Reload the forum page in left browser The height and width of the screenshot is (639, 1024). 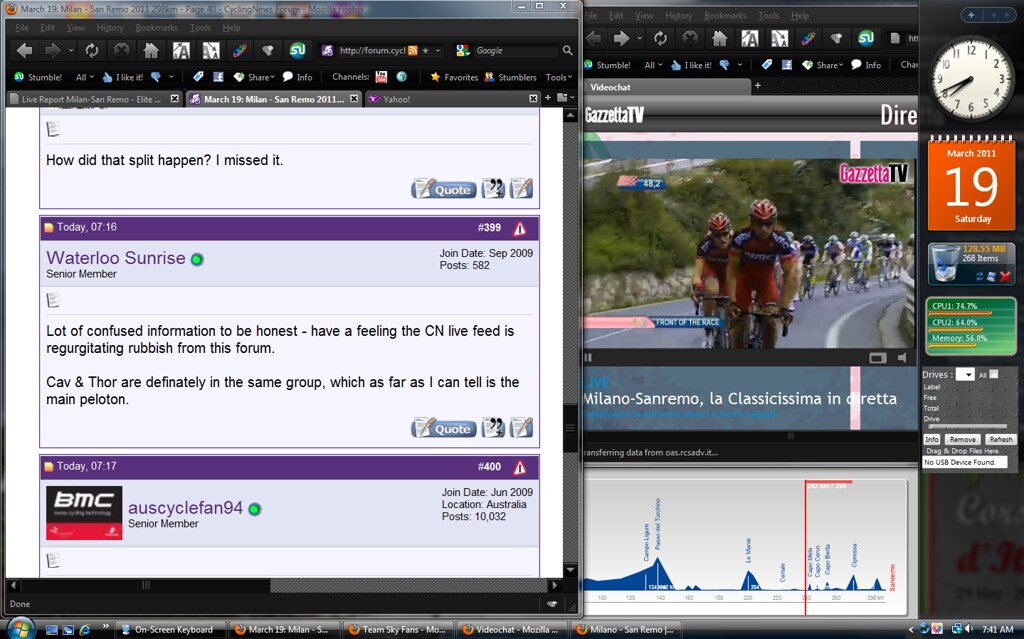[91, 50]
